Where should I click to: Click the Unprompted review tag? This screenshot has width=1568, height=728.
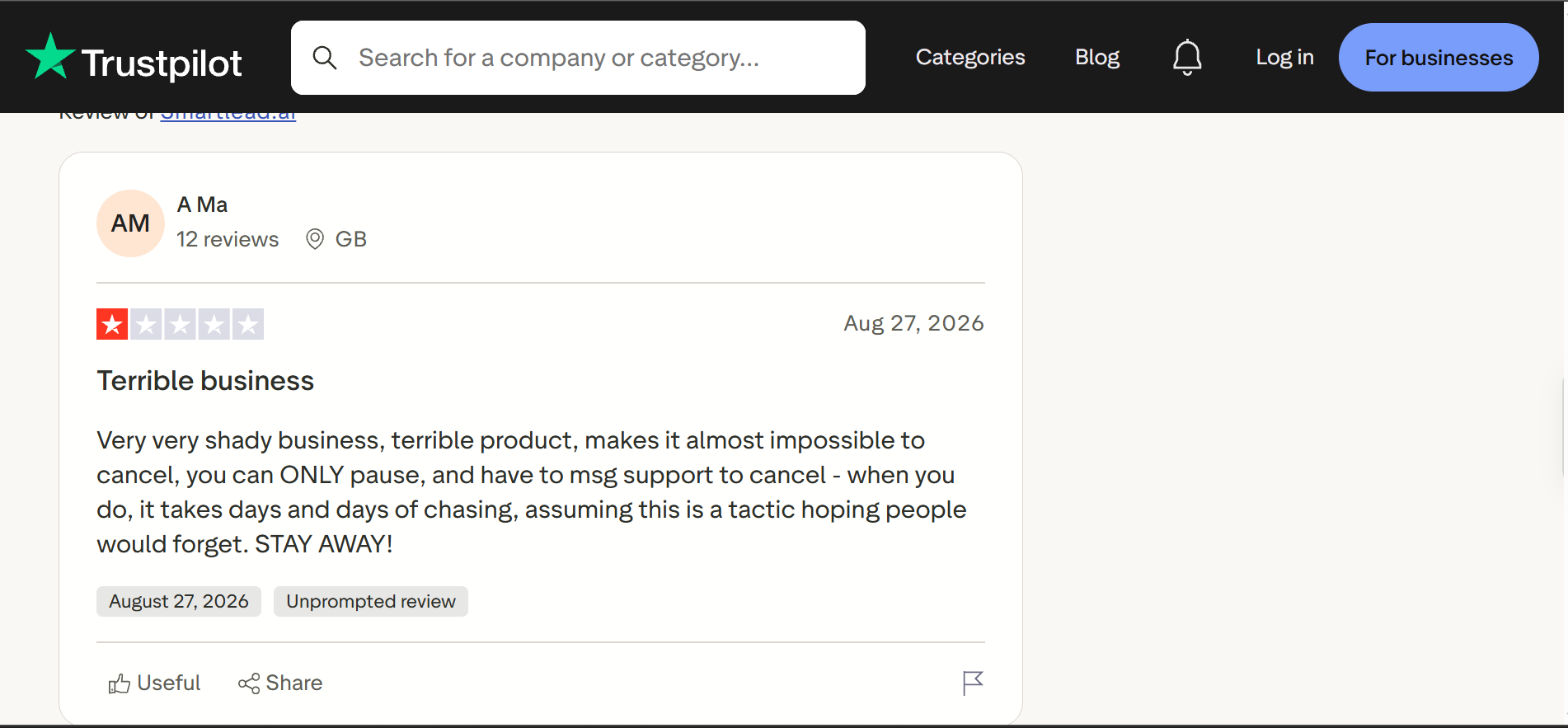click(x=371, y=602)
